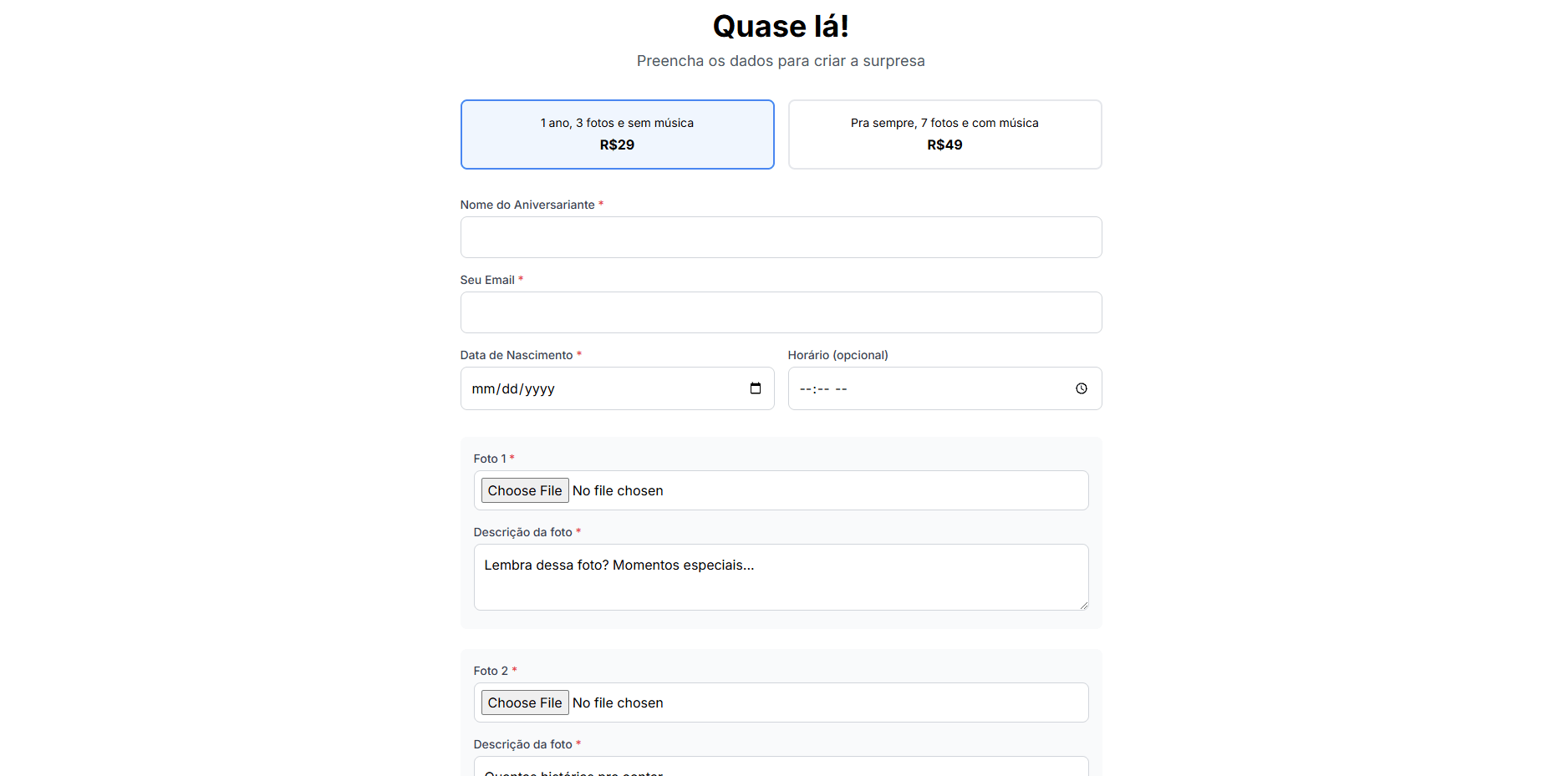
Task: Grab the resize handle of Foto 1 description
Action: pyautogui.click(x=1083, y=605)
